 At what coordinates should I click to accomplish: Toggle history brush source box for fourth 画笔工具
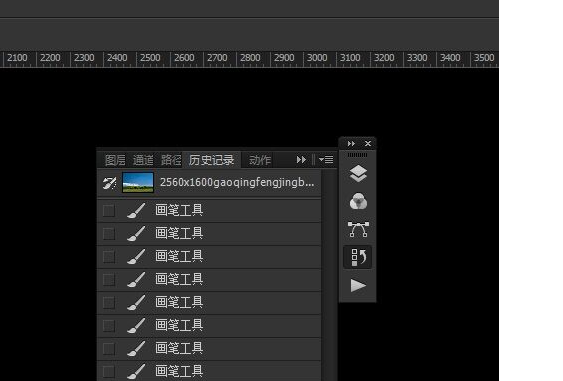coord(109,279)
